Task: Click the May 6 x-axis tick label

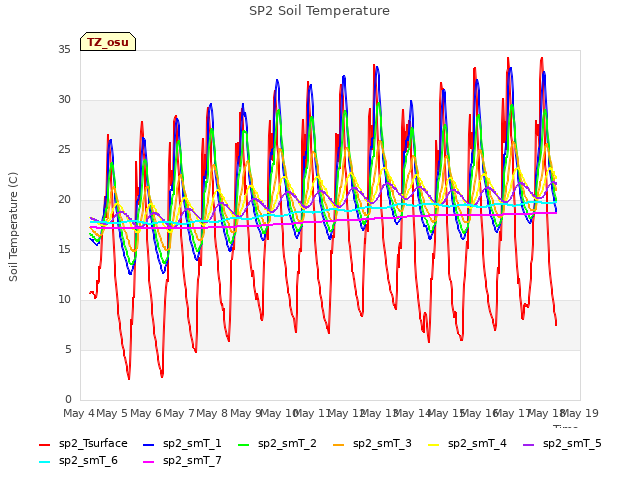Action: click(146, 413)
